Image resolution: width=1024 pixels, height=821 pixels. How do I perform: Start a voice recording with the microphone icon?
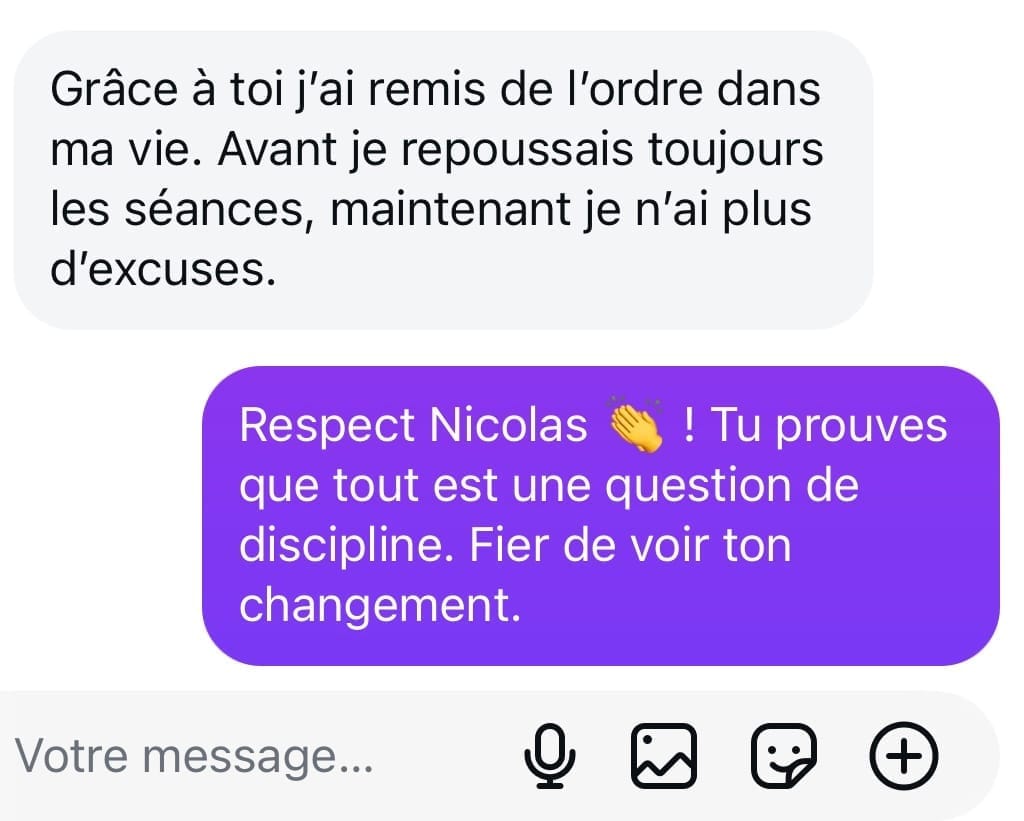coord(550,756)
